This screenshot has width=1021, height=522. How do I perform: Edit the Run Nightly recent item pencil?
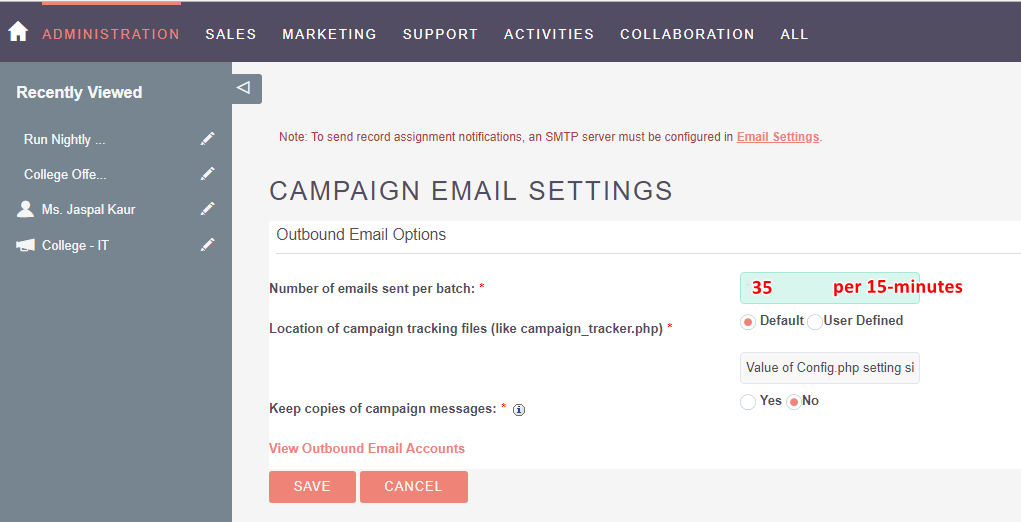[207, 139]
